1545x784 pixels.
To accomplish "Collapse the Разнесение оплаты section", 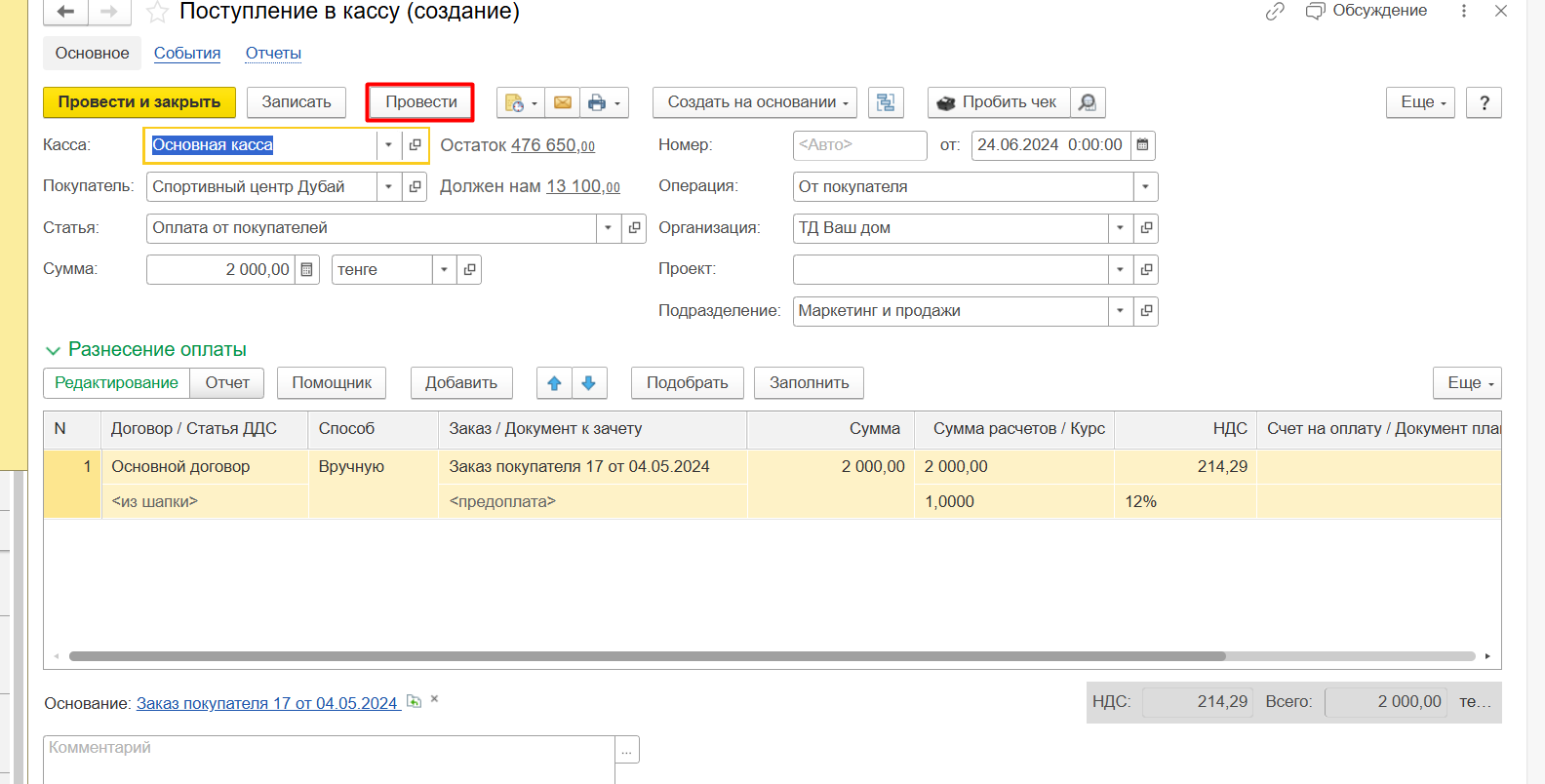I will tap(53, 350).
